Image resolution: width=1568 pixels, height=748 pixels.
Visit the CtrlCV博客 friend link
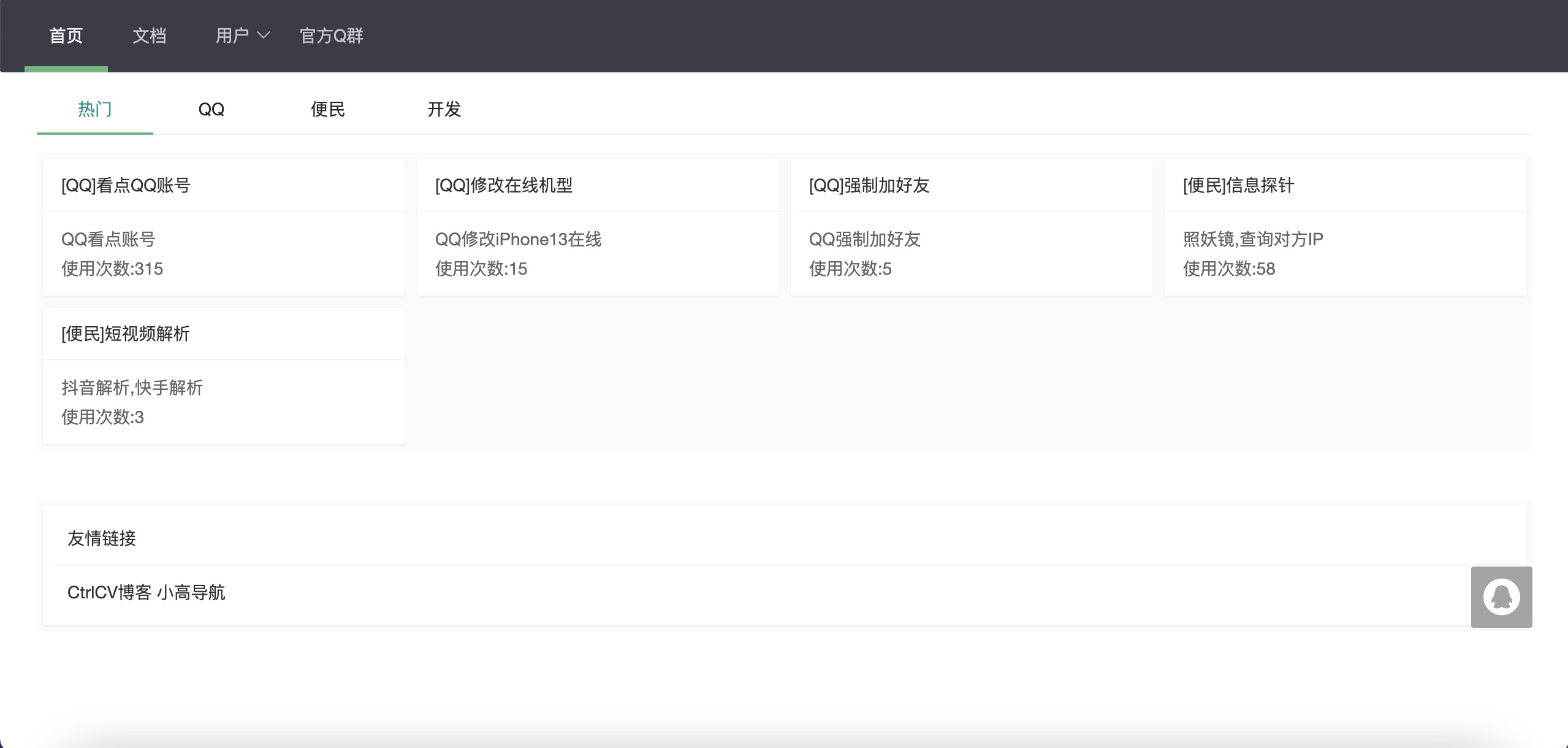[x=110, y=592]
